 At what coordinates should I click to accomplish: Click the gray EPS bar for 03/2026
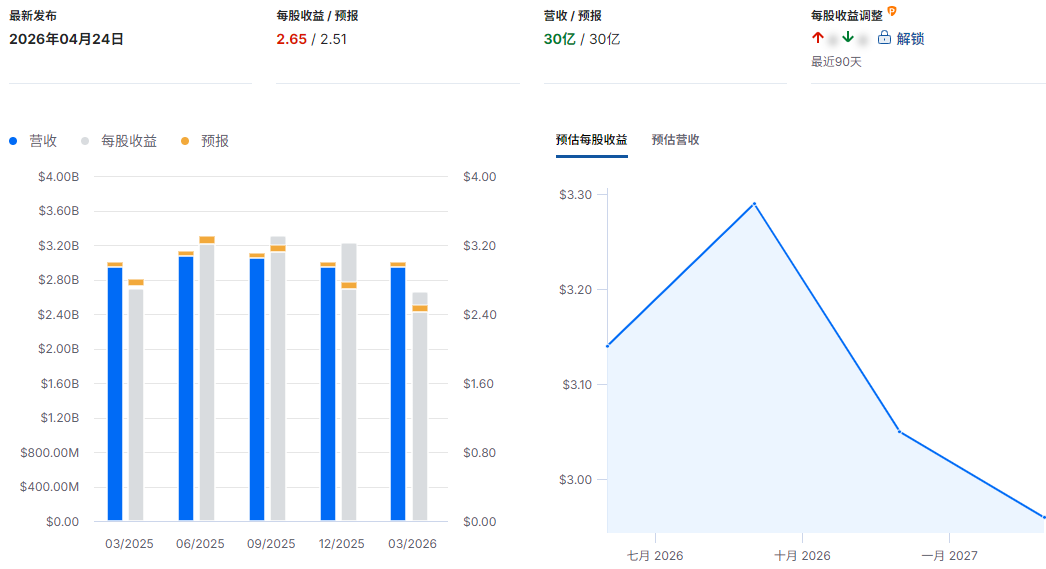click(420, 406)
